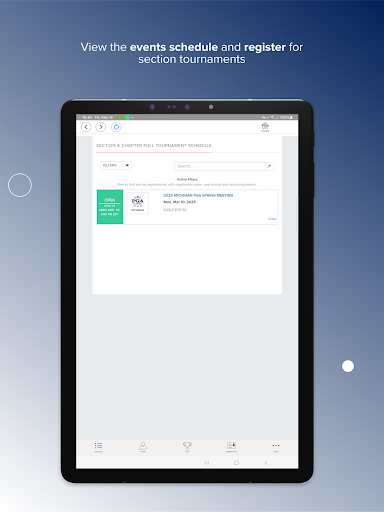Go forward with the right arrow button
This screenshot has width=384, height=512.
pos(101,127)
